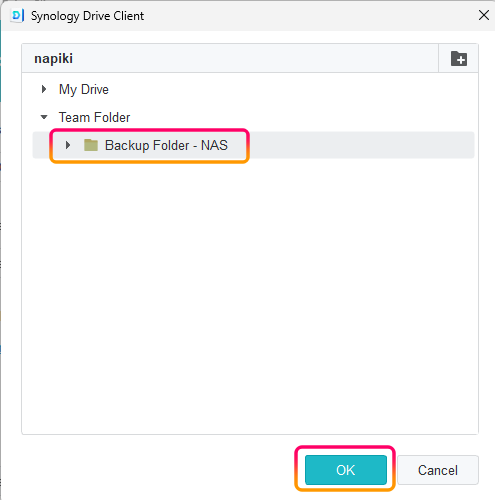Expand the My Drive tree node arrow
The image size is (495, 500).
(44, 89)
